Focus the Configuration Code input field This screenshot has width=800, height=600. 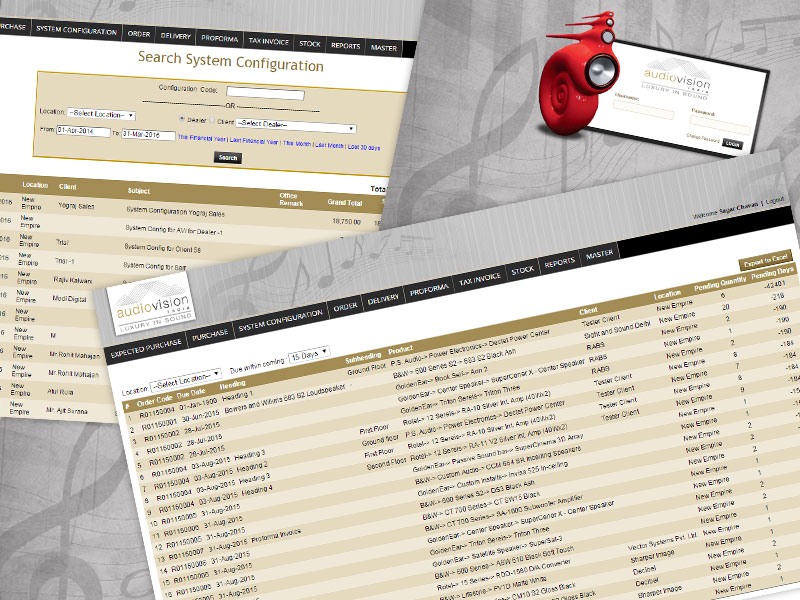pos(265,93)
